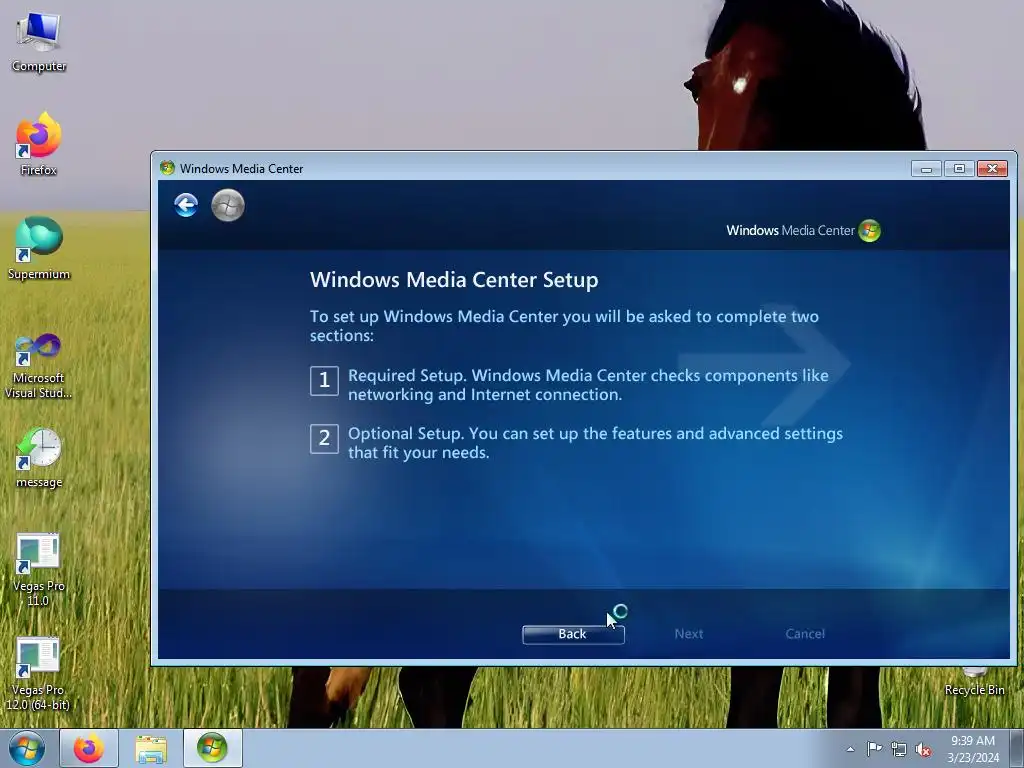This screenshot has height=768, width=1024.
Task: Click Firefox in the taskbar
Action: (89, 748)
